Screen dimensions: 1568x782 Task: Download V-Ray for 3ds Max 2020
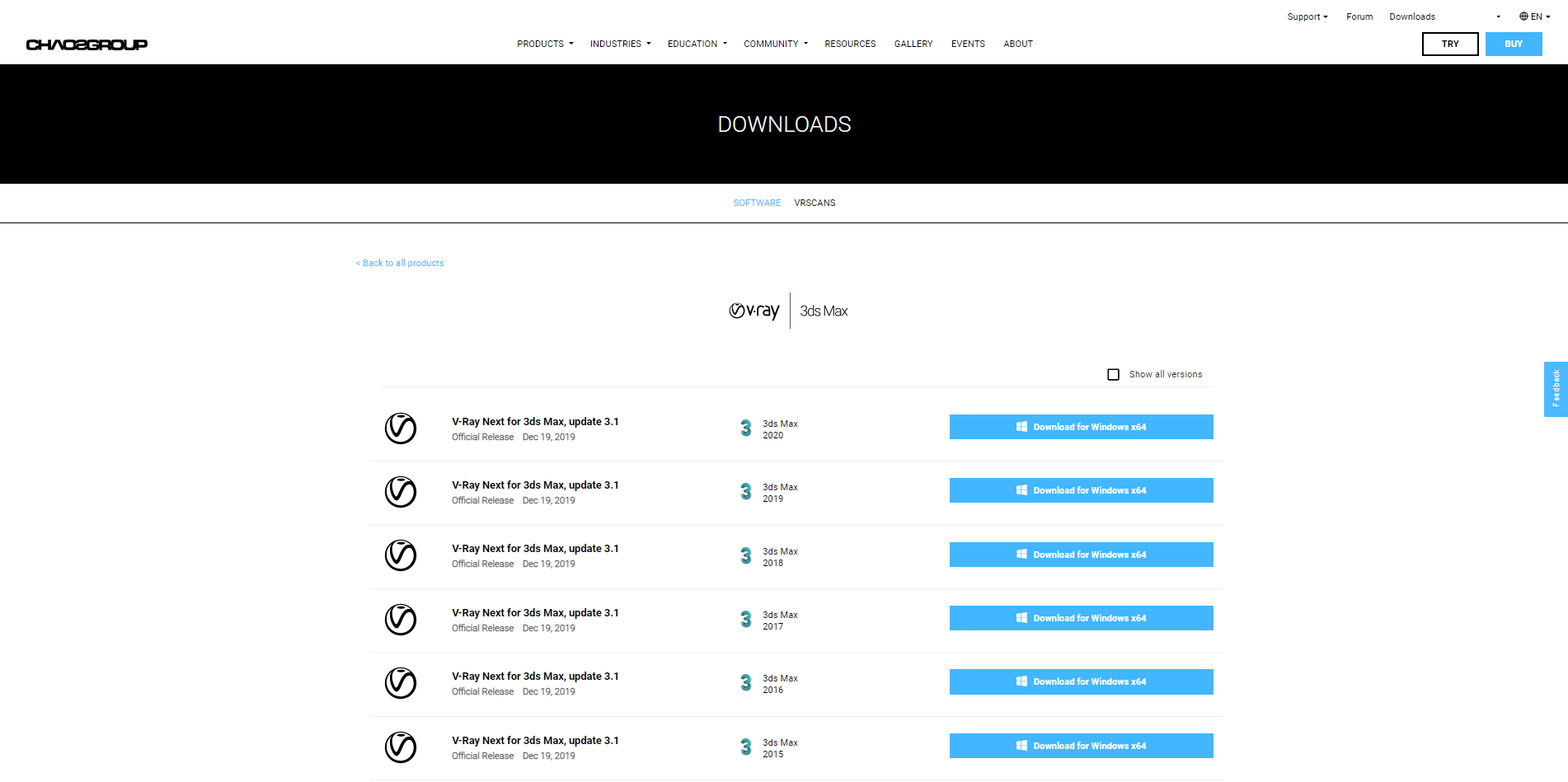[1081, 427]
